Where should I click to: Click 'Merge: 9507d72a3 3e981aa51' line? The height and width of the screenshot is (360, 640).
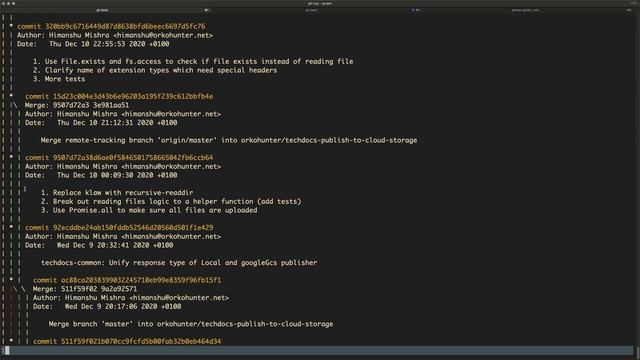pos(77,105)
